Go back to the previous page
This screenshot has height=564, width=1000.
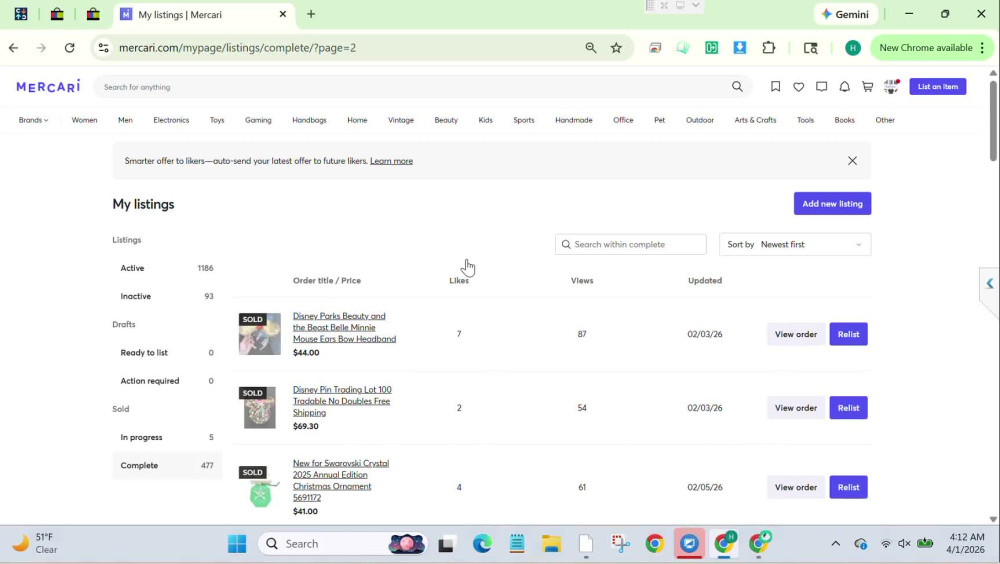tap(13, 48)
